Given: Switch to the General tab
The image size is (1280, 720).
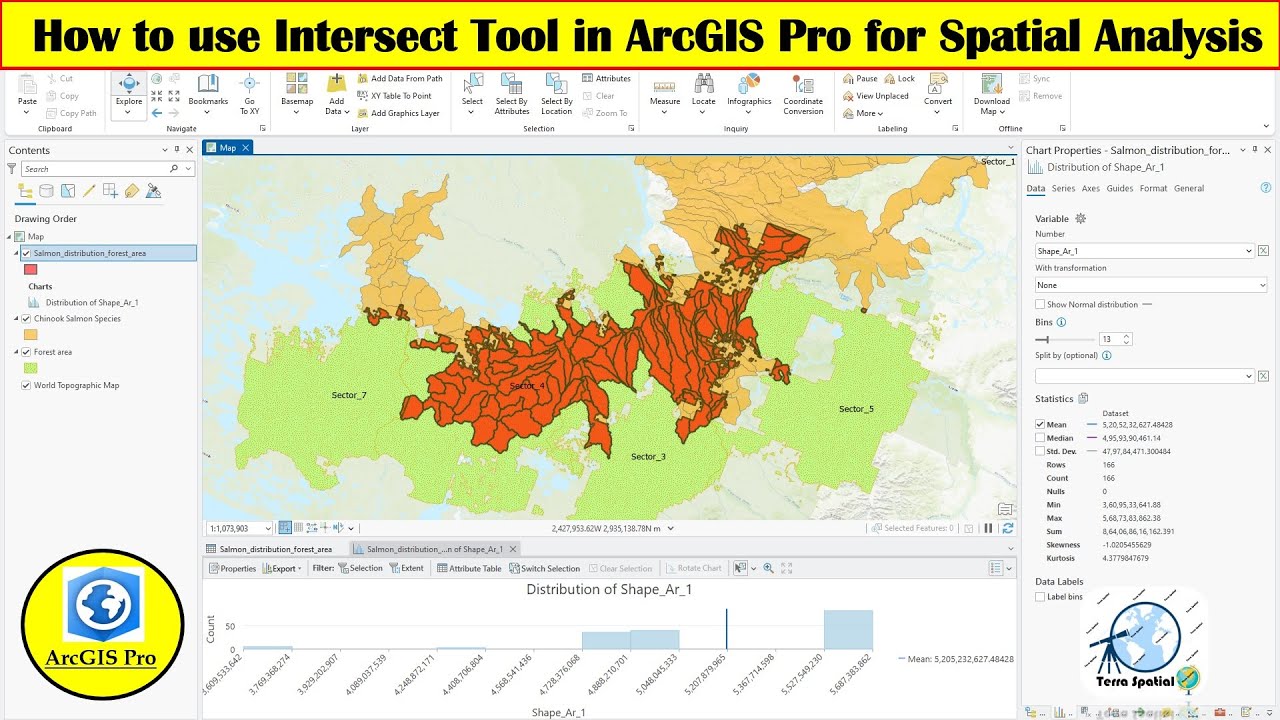Looking at the screenshot, I should (1189, 188).
